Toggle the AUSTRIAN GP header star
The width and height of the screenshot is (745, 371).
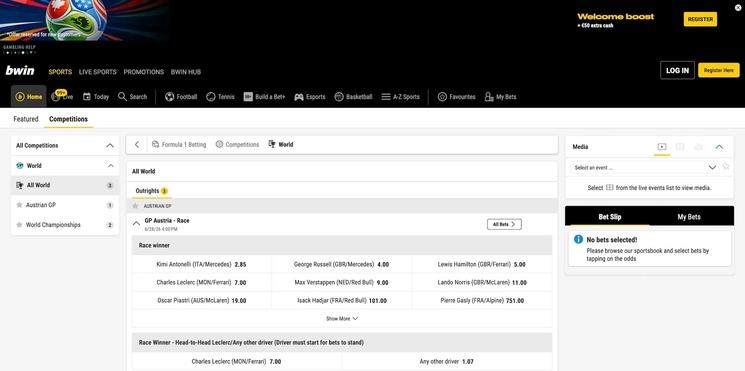pyautogui.click(x=135, y=206)
